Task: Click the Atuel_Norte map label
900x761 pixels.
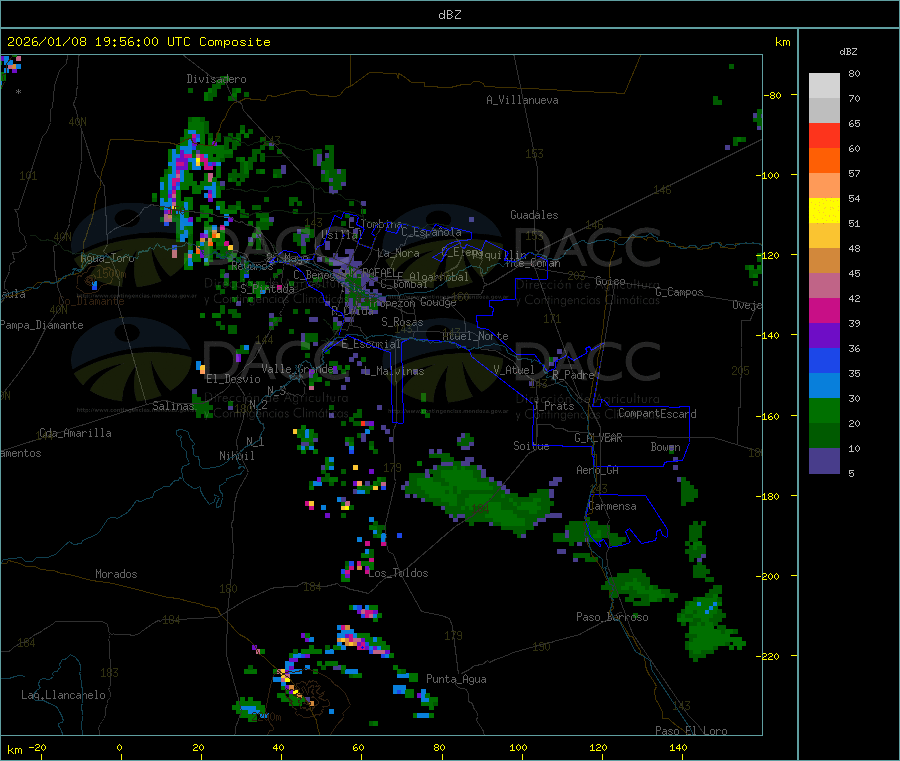Action: [x=475, y=336]
